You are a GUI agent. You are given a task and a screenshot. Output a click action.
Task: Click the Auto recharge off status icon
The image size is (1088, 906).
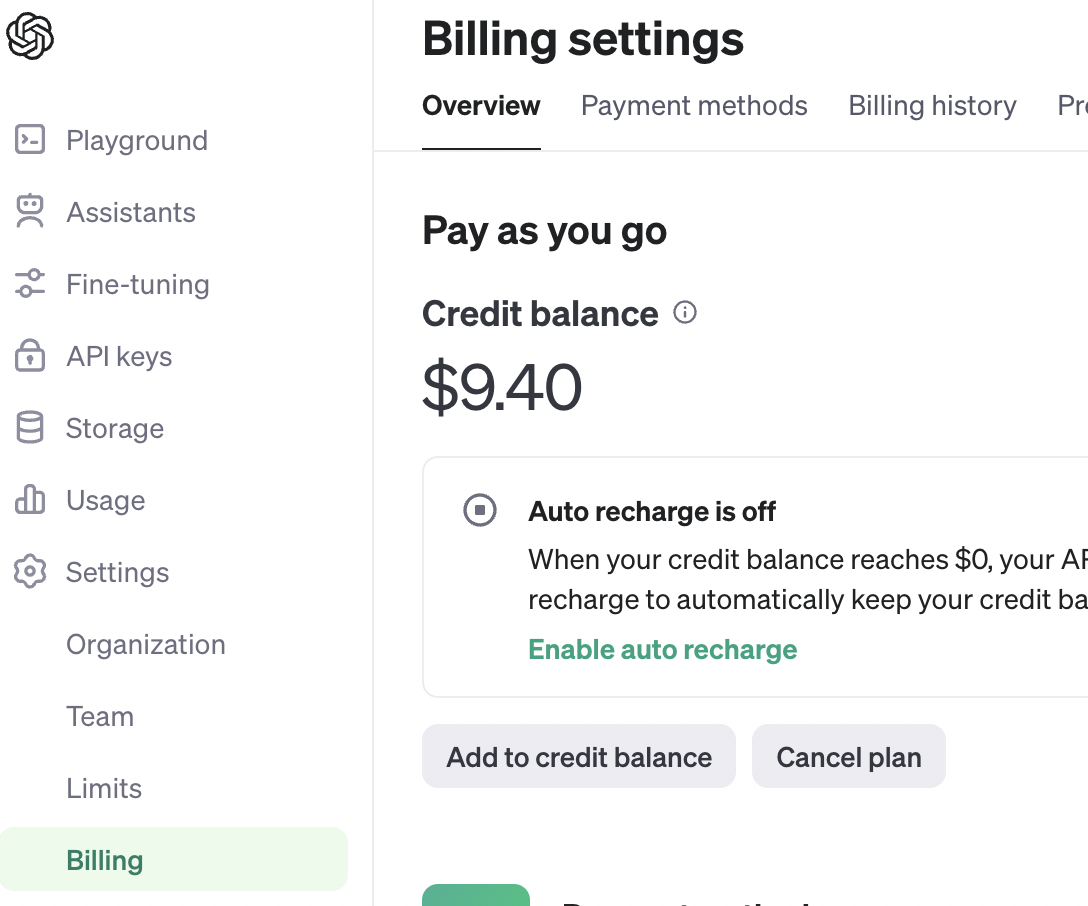pos(480,510)
